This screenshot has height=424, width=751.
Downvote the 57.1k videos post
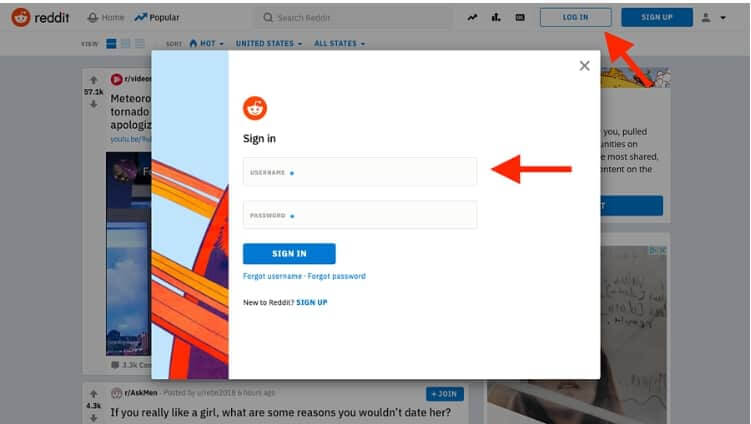93,104
